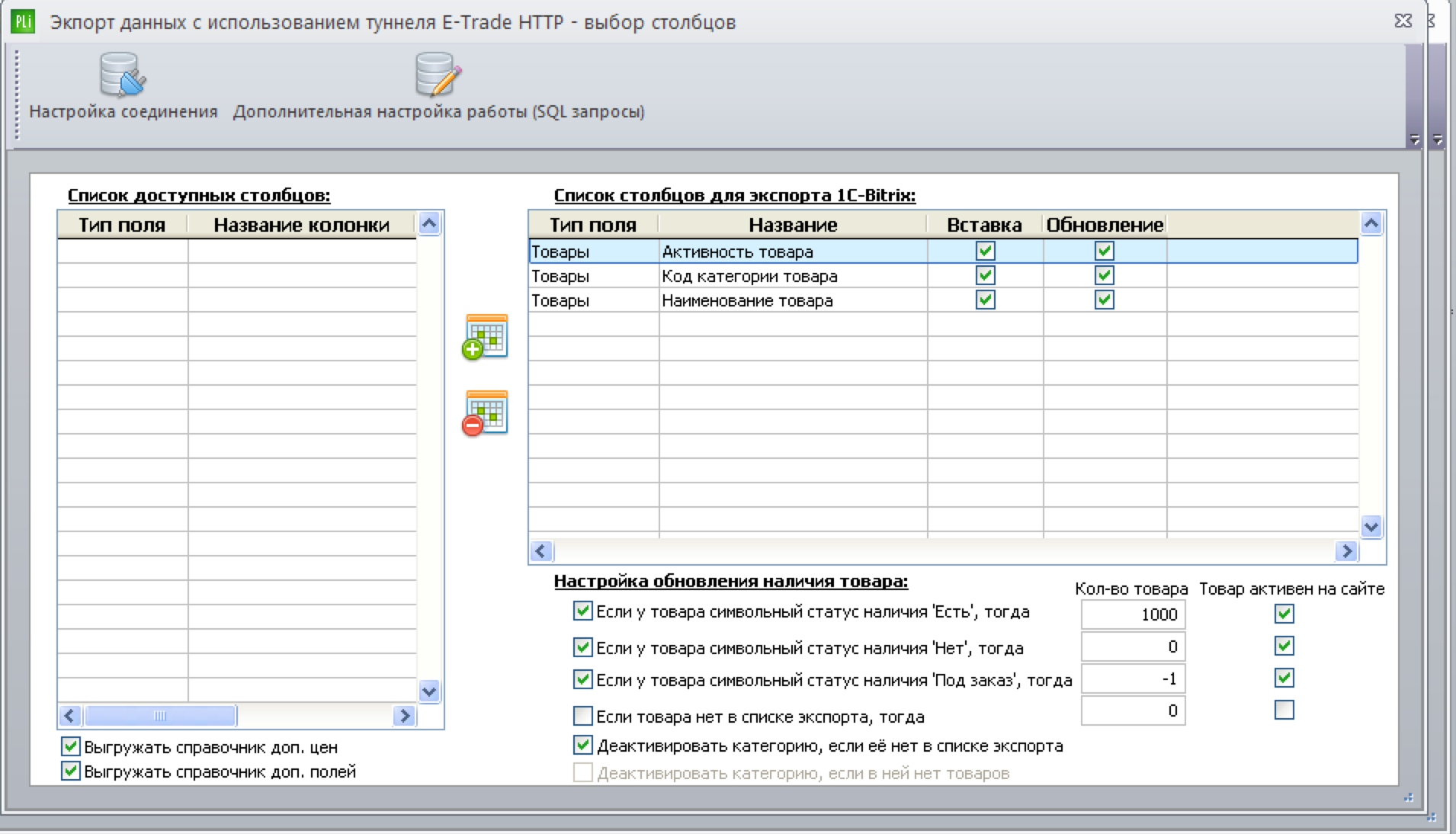
Task: Open 'Дополнительная настройка работы (SQL запросы)'
Action: (x=438, y=86)
